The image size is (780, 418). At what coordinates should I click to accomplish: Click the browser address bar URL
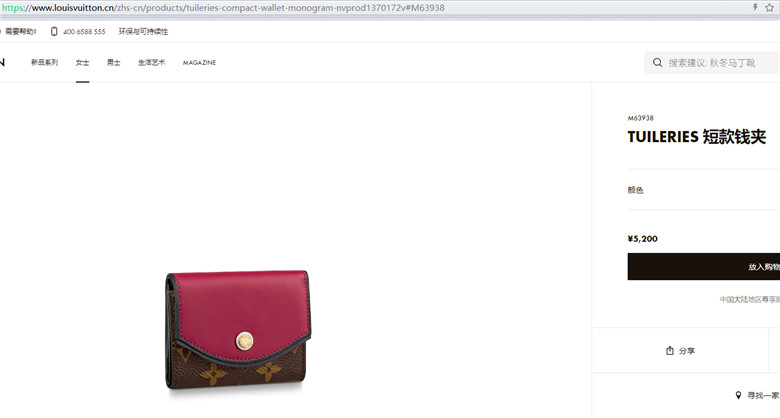[x=223, y=8]
